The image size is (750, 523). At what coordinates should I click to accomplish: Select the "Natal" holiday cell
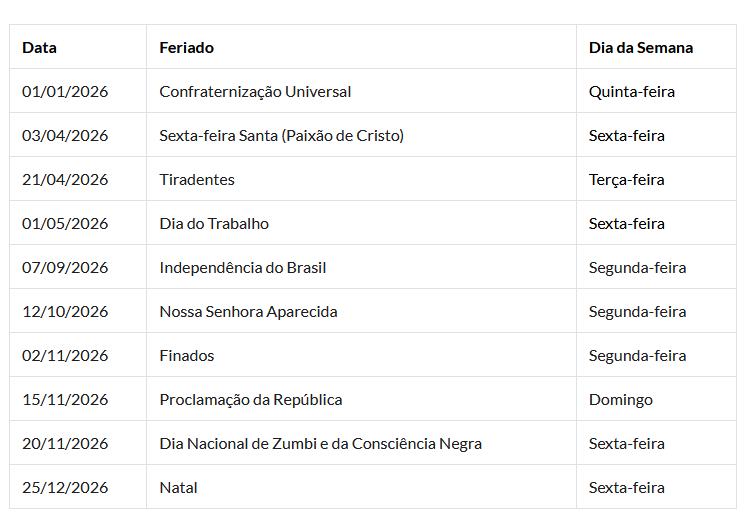178,488
